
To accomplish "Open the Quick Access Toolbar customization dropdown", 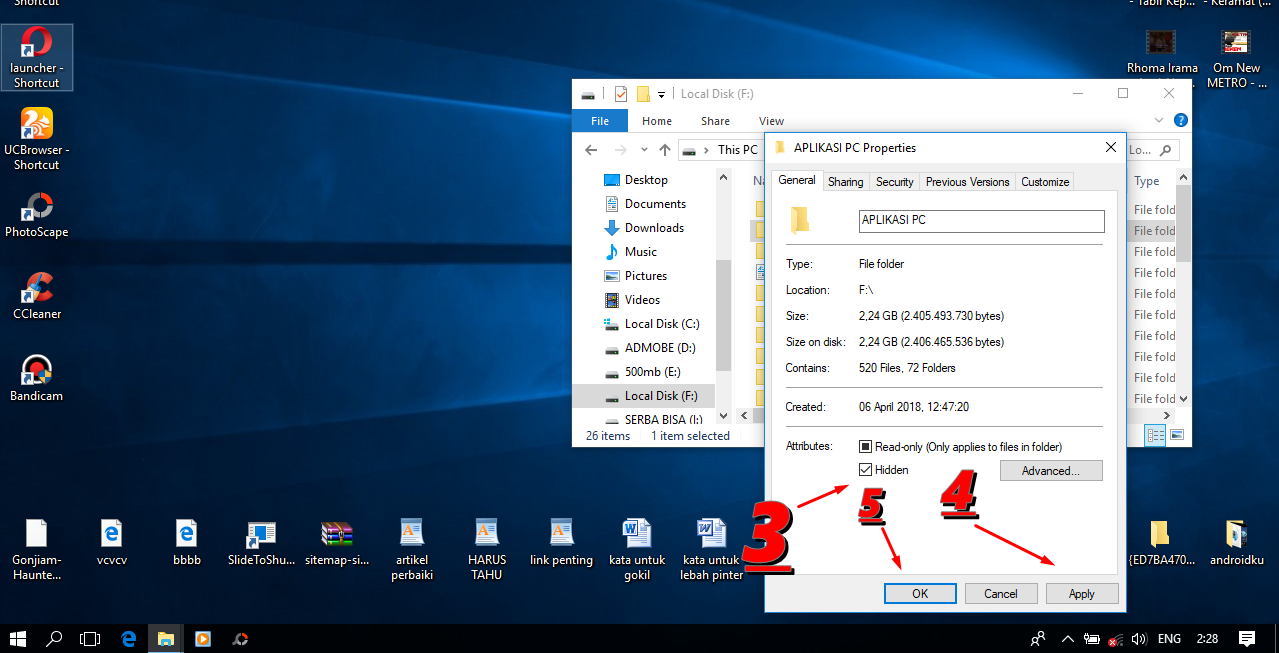I will pos(660,93).
